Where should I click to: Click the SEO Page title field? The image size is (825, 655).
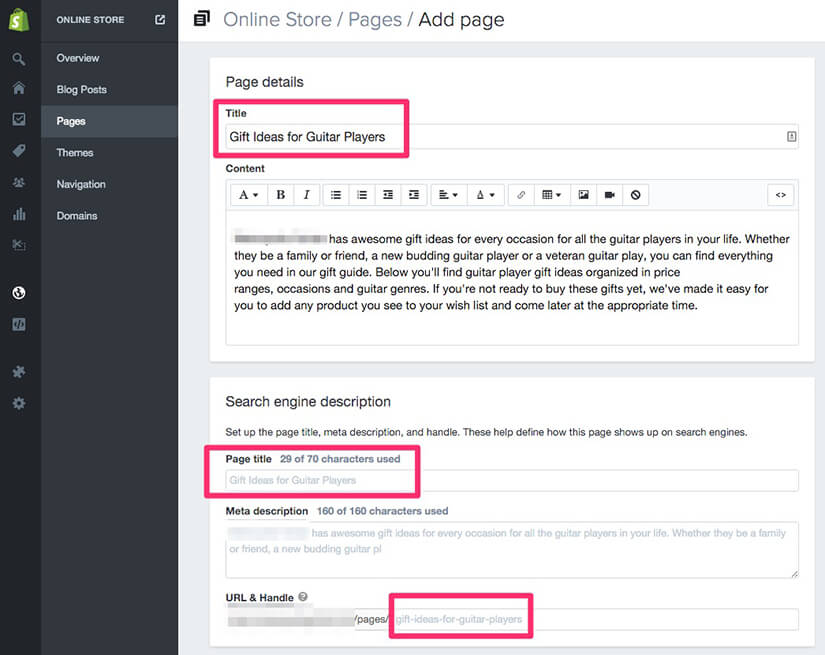(512, 480)
